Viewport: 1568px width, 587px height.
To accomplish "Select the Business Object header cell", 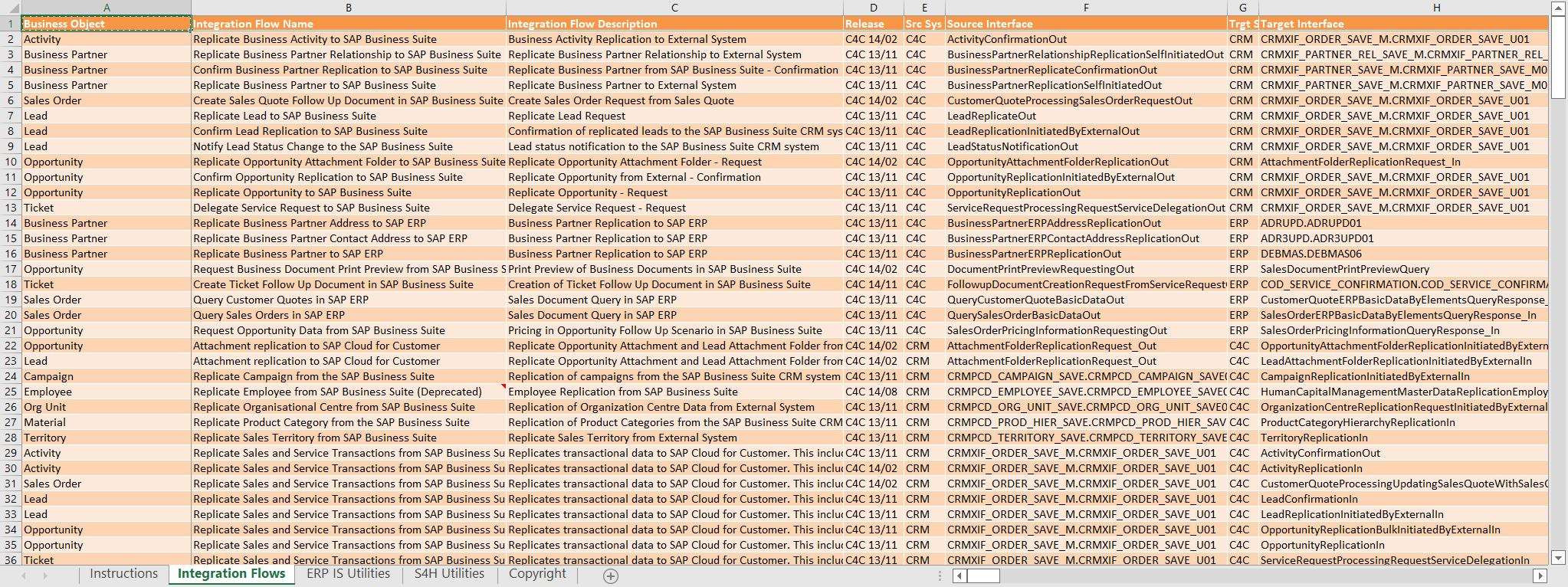I will [x=107, y=24].
